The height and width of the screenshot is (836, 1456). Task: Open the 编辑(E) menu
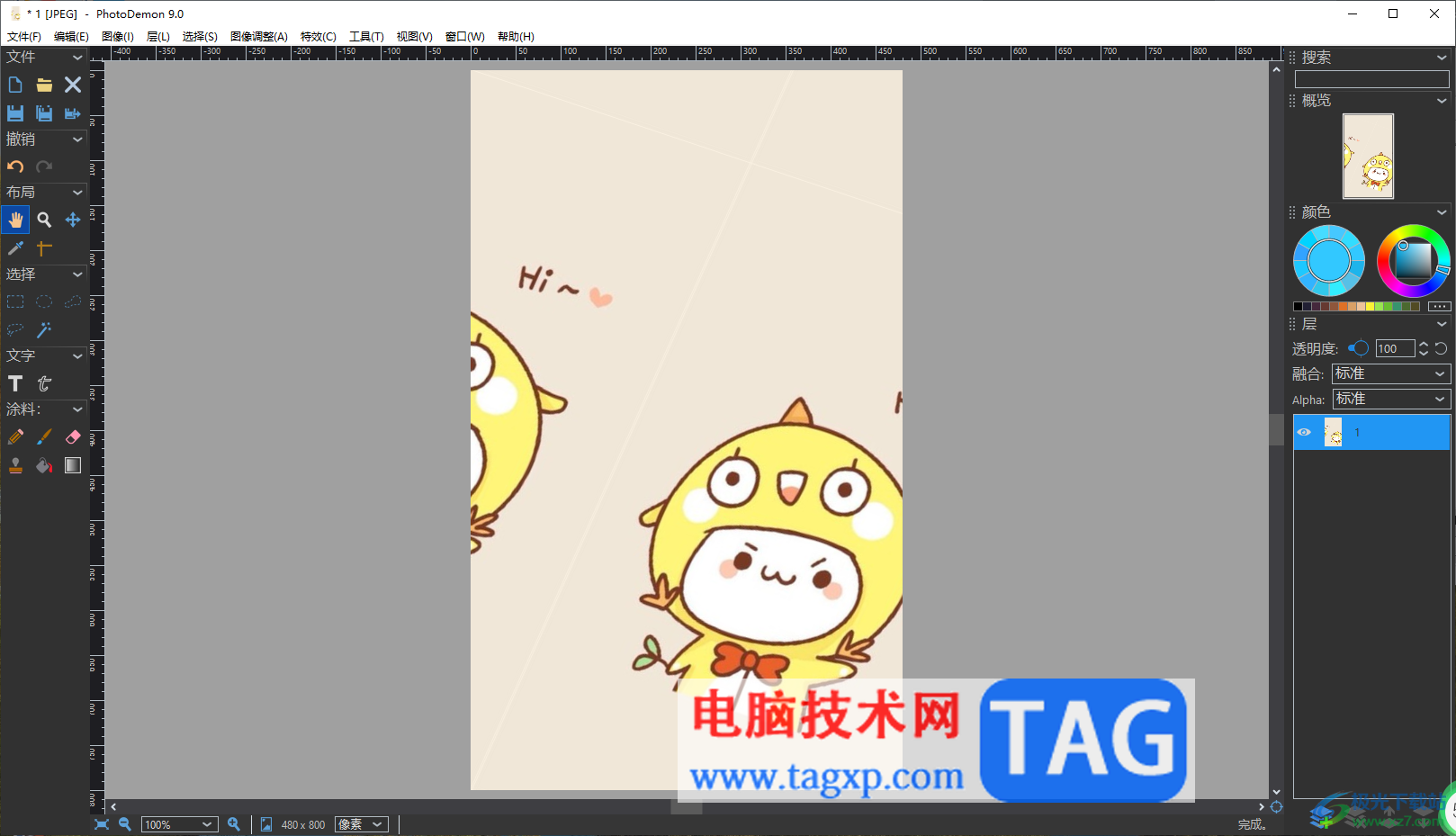[71, 37]
